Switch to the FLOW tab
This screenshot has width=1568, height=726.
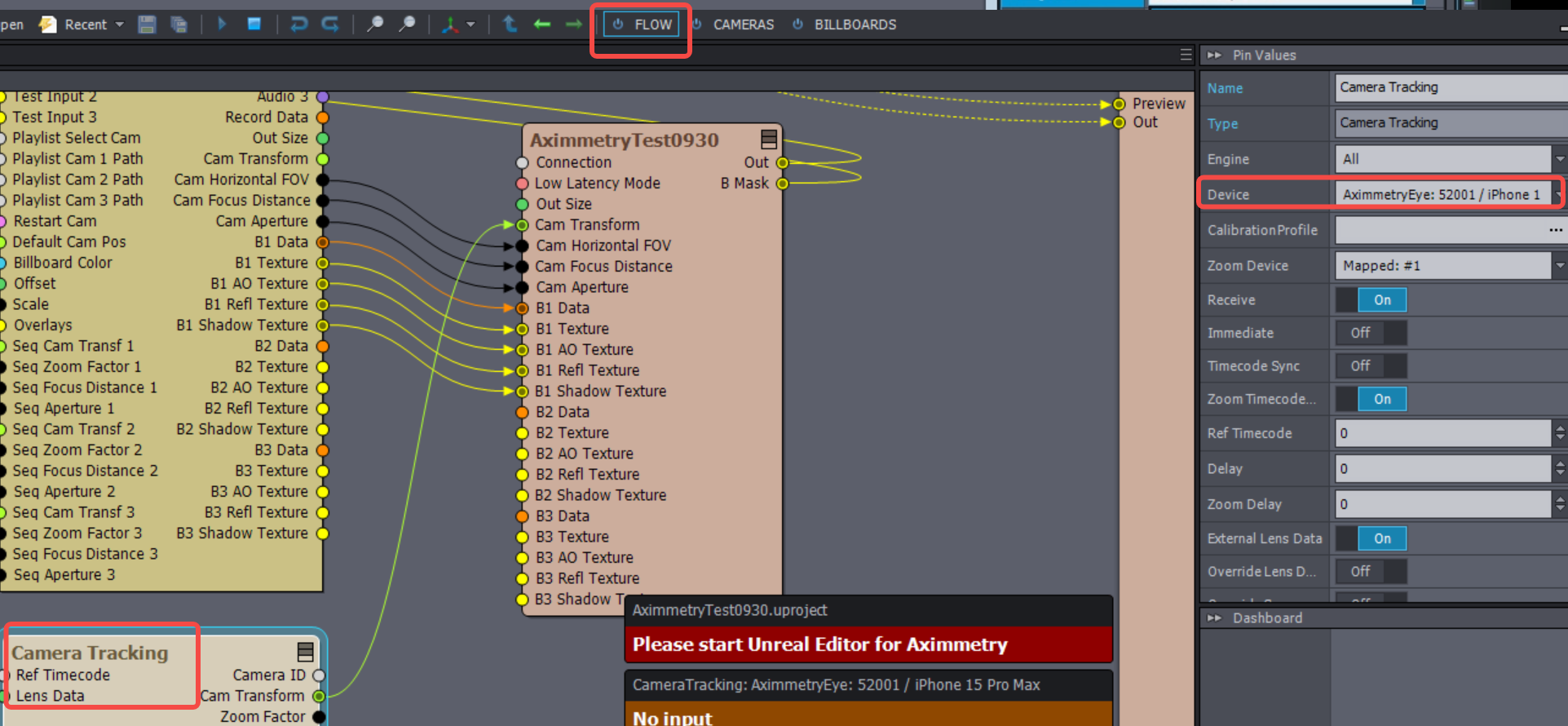(x=643, y=24)
